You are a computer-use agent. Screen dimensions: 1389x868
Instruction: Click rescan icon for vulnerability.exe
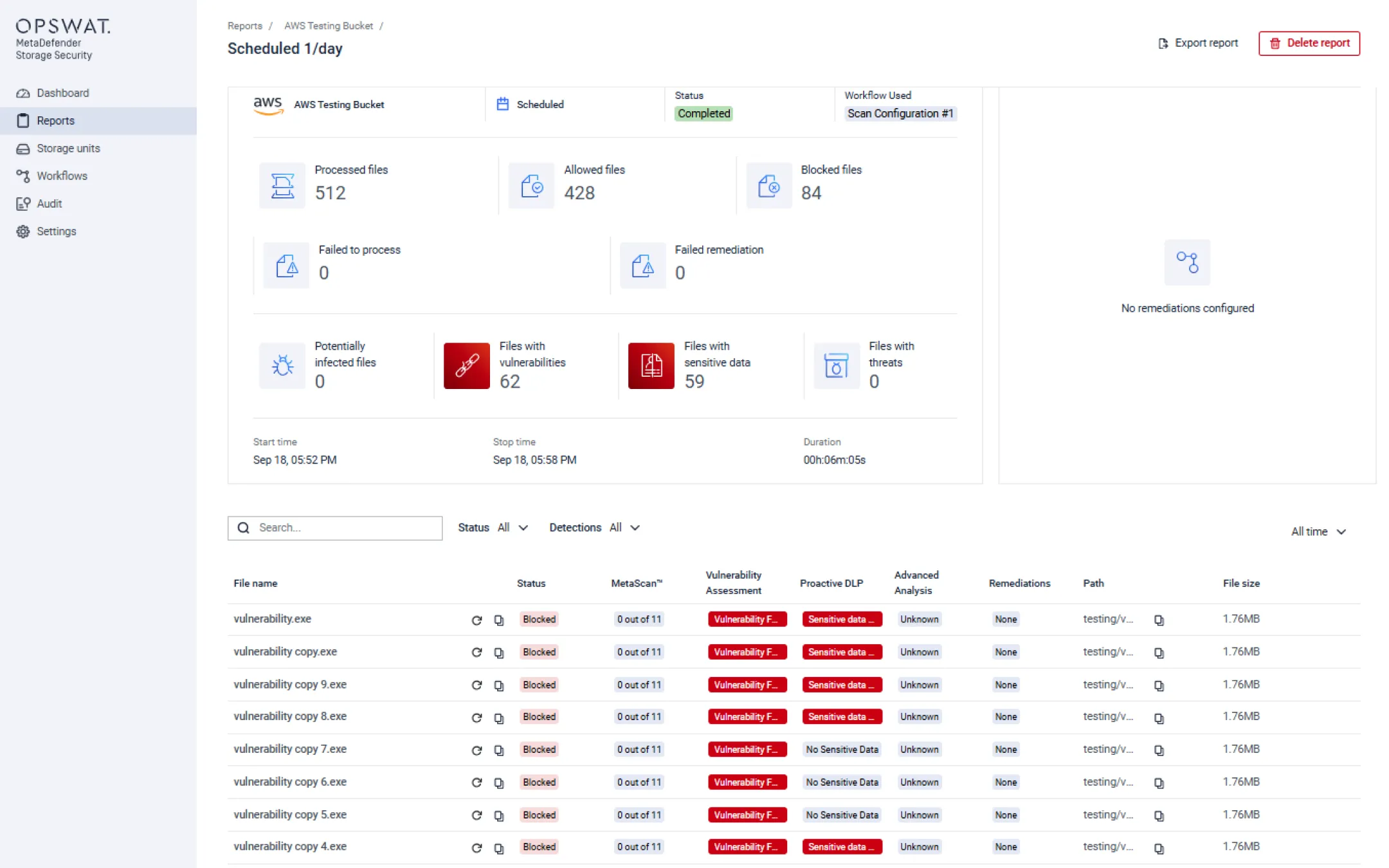477,620
